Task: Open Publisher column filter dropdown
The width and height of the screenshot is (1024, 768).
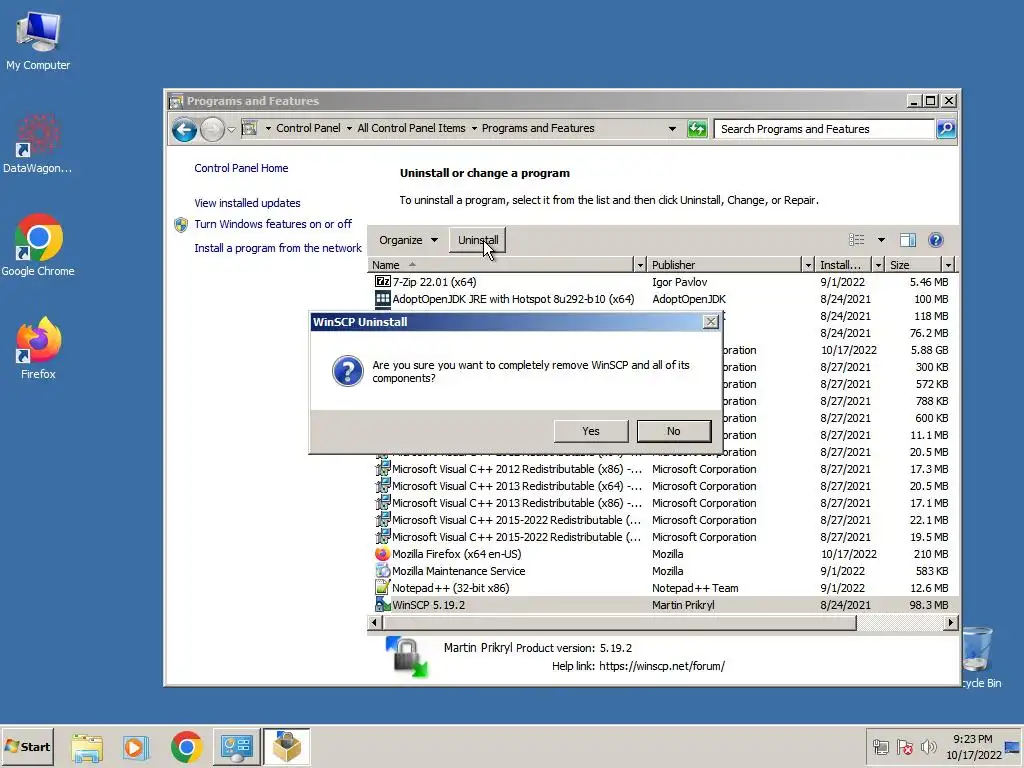Action: coord(808,264)
